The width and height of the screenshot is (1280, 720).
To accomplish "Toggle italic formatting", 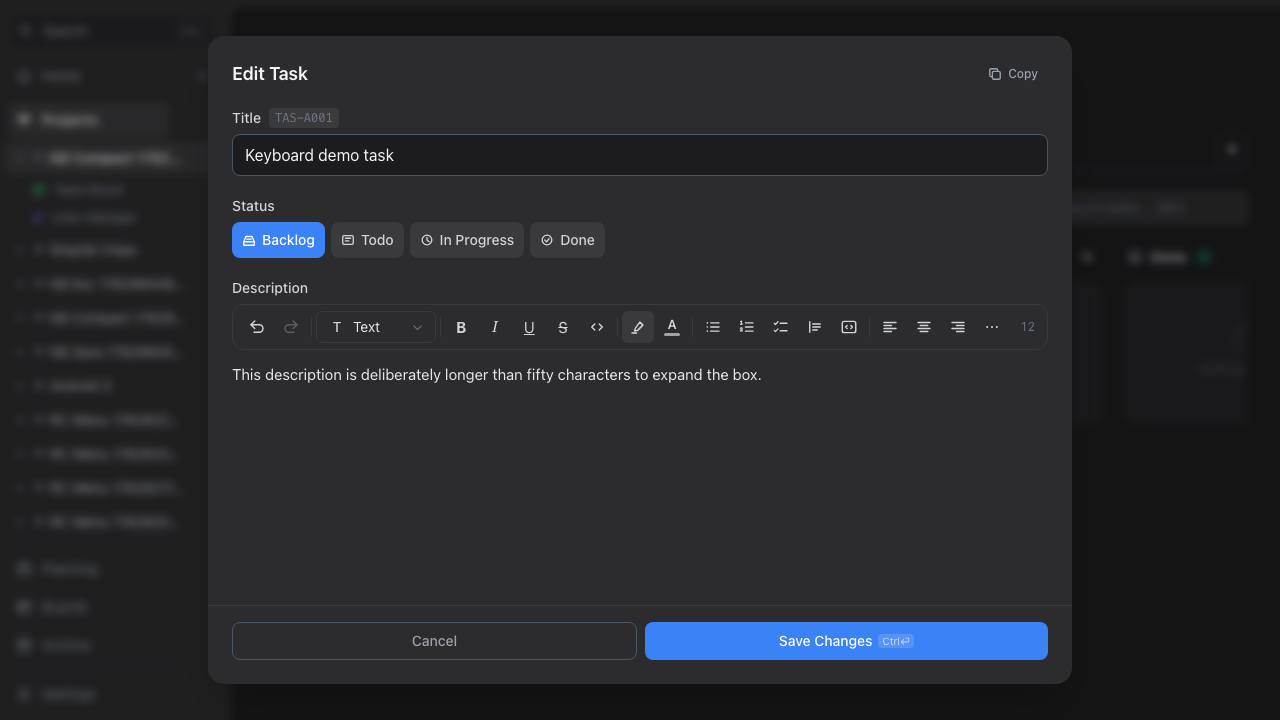I will pos(495,327).
